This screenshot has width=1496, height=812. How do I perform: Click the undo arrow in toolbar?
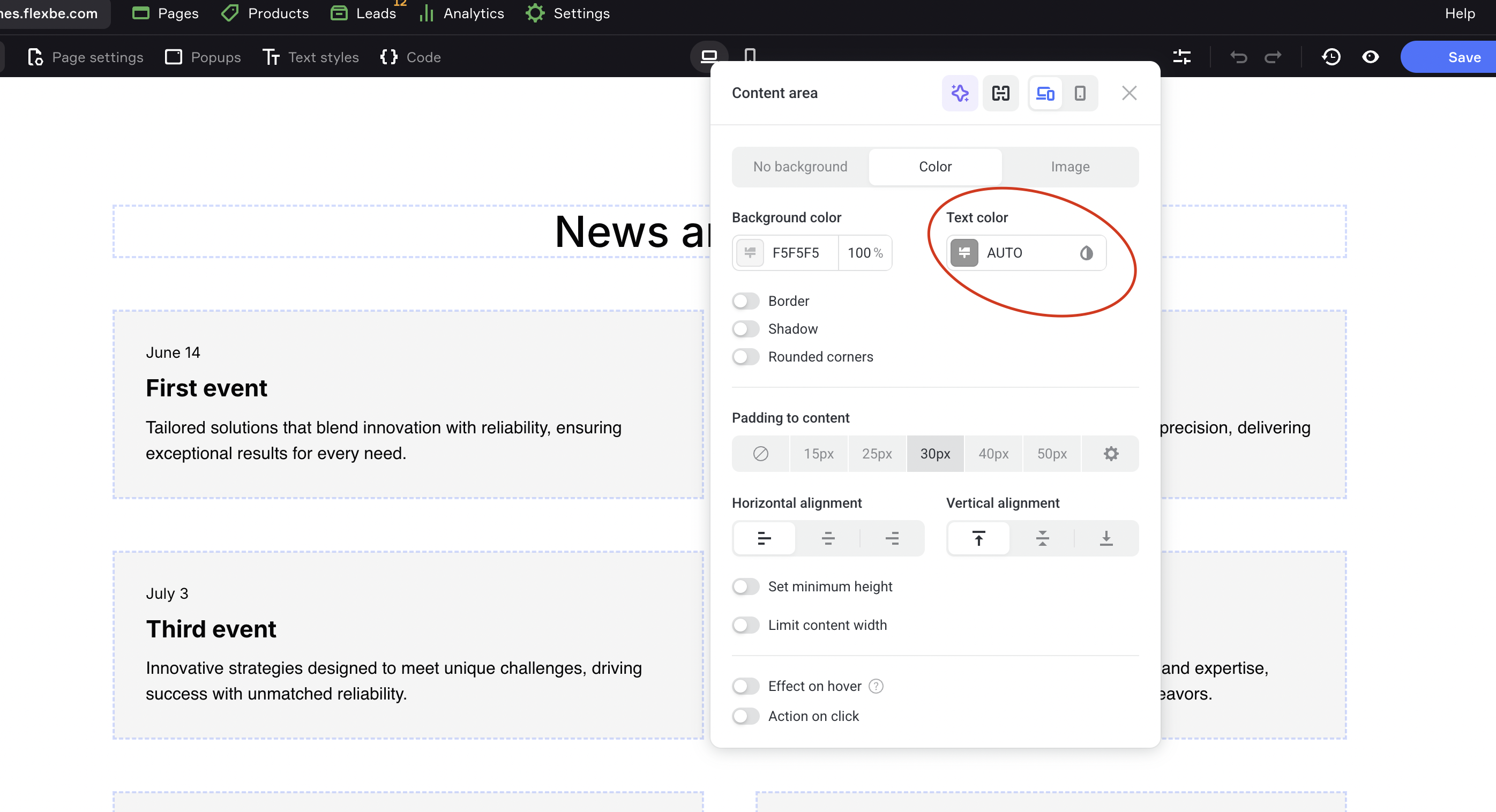1238,57
